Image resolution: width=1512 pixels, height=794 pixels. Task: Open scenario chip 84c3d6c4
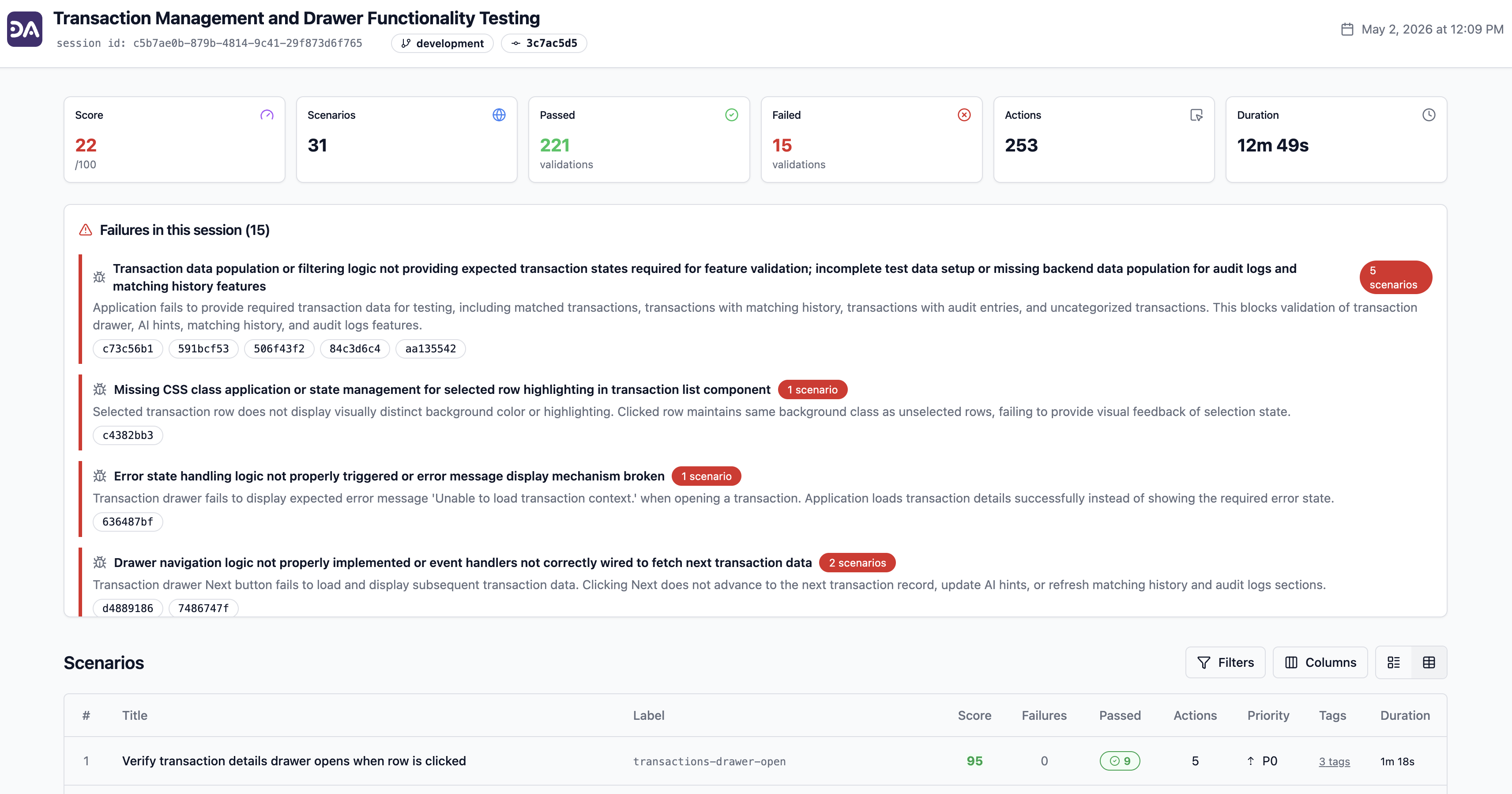click(x=355, y=349)
